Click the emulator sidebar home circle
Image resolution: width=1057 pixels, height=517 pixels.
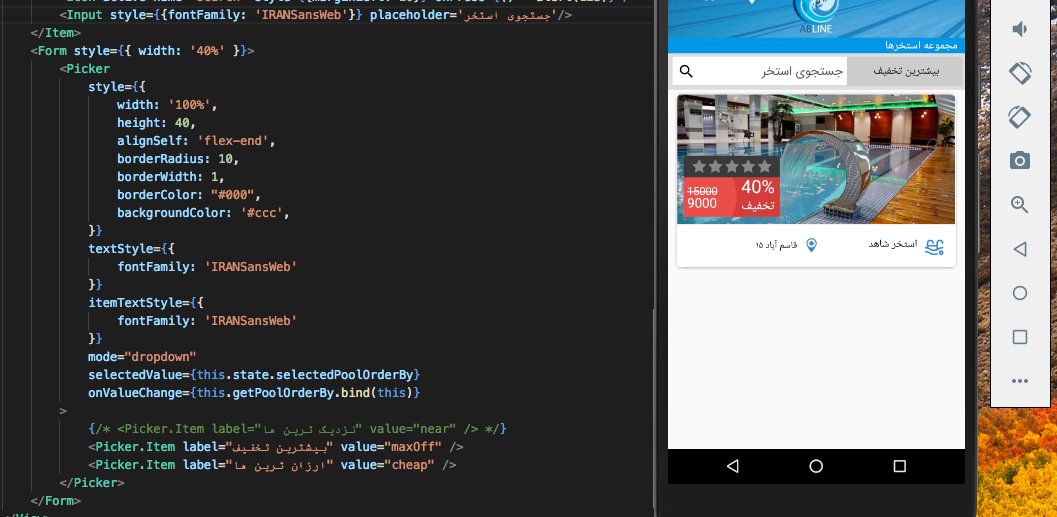coord(1020,293)
